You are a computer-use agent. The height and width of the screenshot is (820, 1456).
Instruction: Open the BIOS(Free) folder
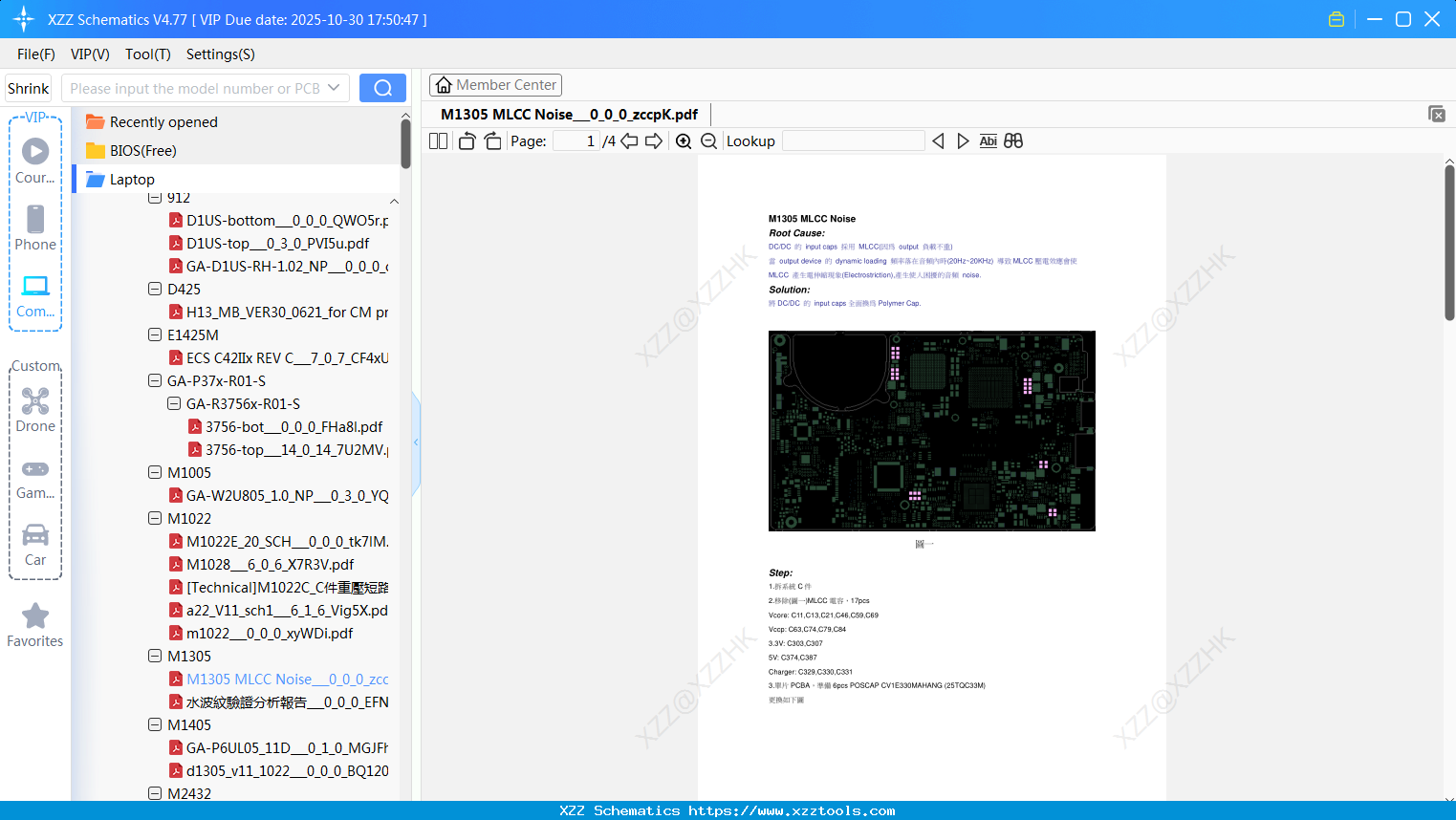tap(131, 150)
